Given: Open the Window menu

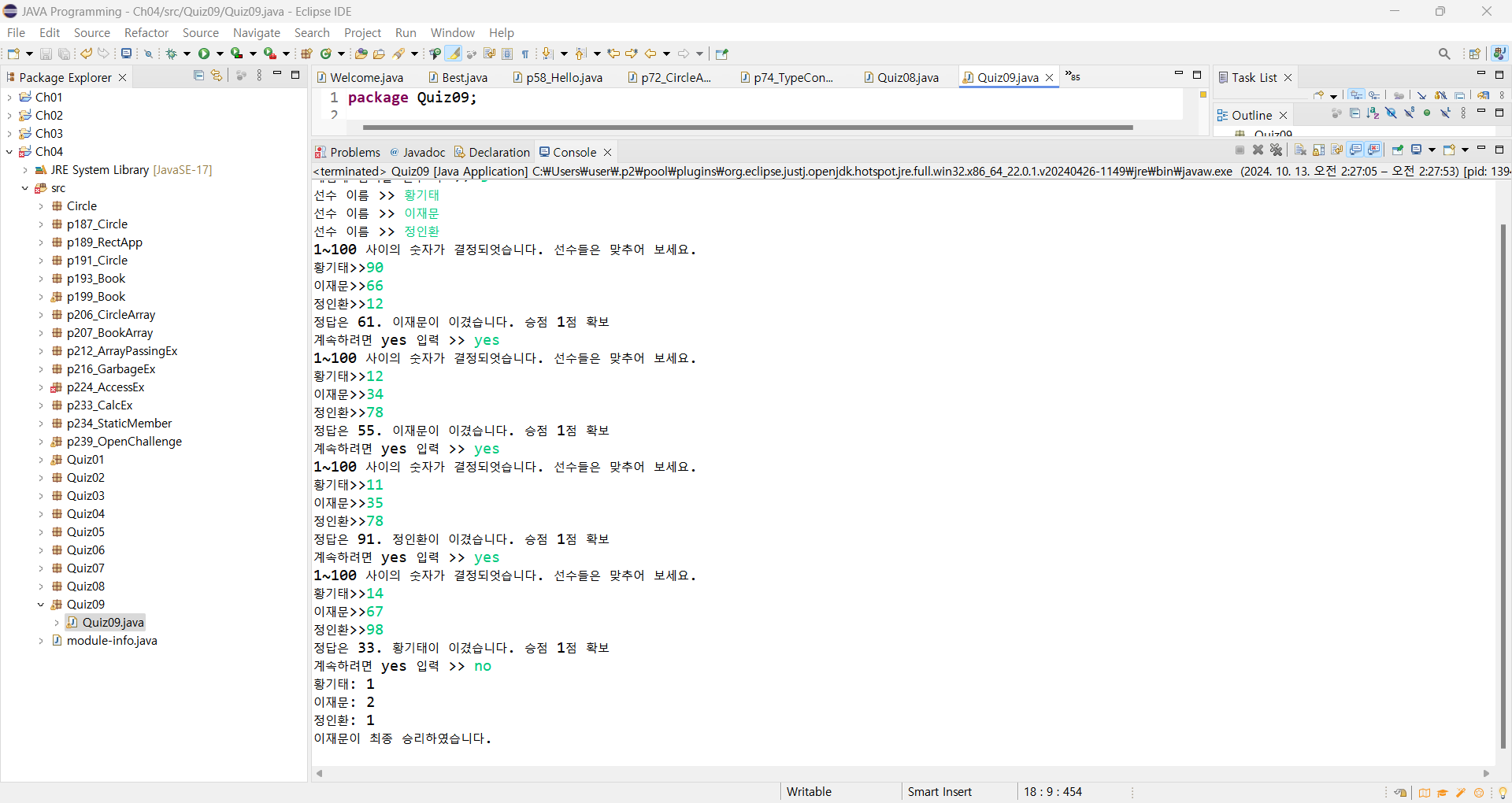Looking at the screenshot, I should tap(452, 32).
